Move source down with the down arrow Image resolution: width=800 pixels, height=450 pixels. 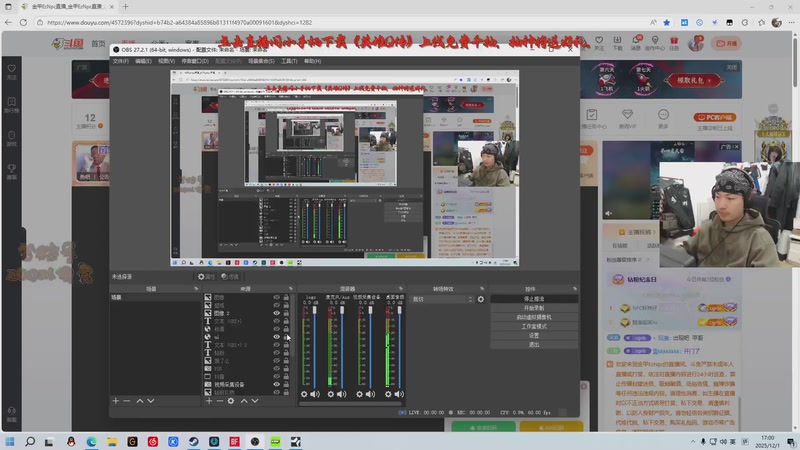point(255,401)
